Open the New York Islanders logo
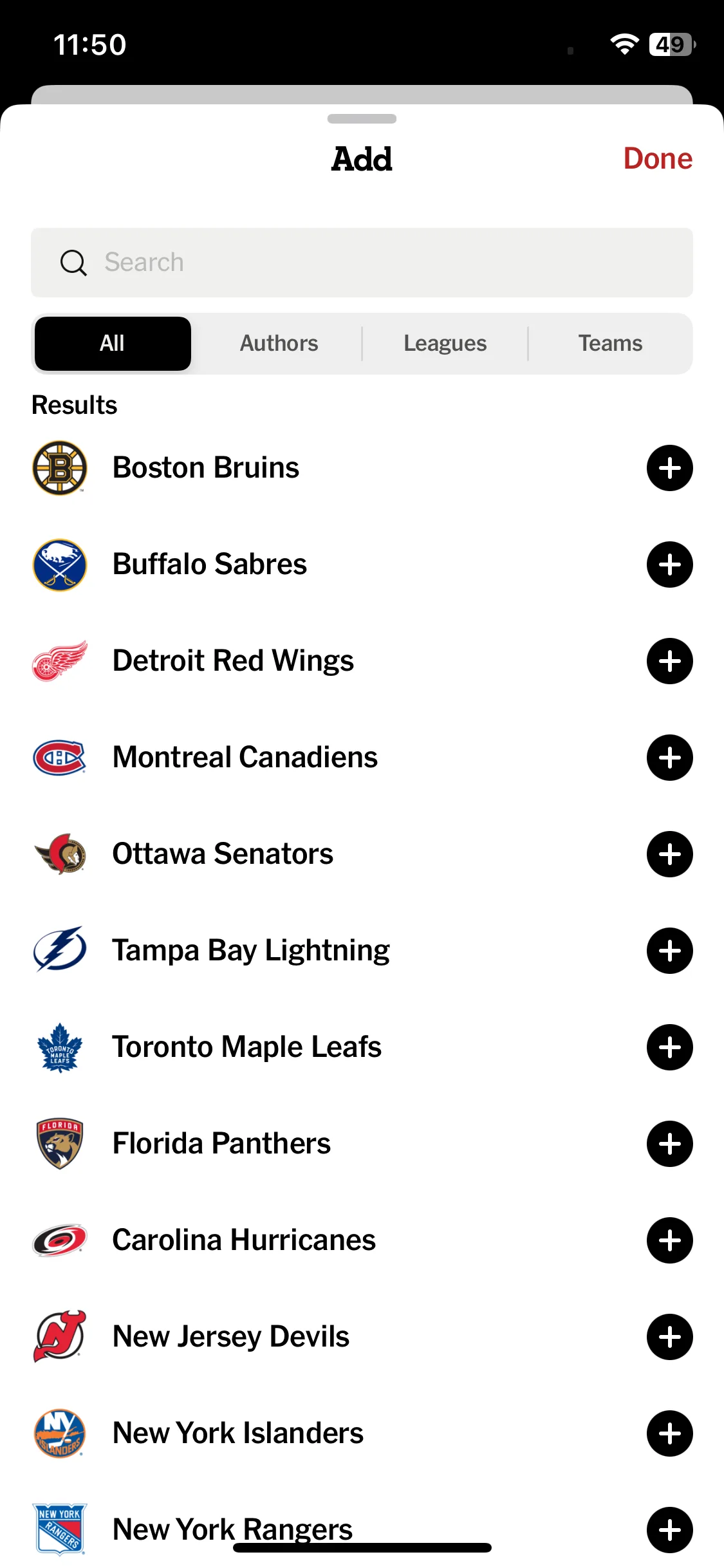The height and width of the screenshot is (1568, 724). pyautogui.click(x=59, y=1433)
